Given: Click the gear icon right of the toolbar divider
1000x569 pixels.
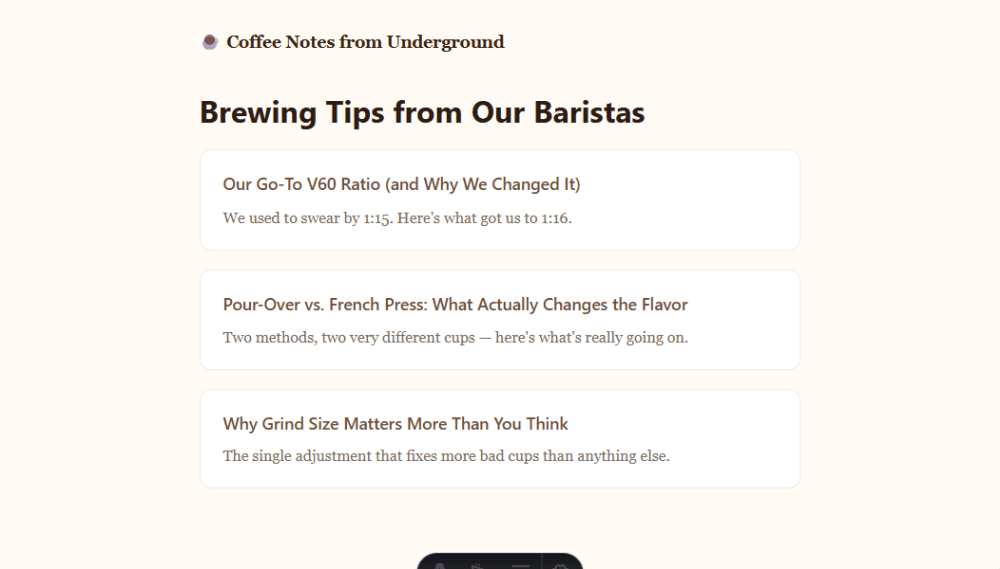Looking at the screenshot, I should coord(560,565).
